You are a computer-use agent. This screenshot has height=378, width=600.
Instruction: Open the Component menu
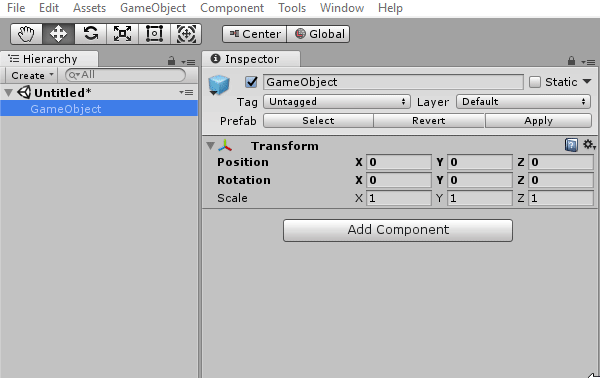click(232, 8)
